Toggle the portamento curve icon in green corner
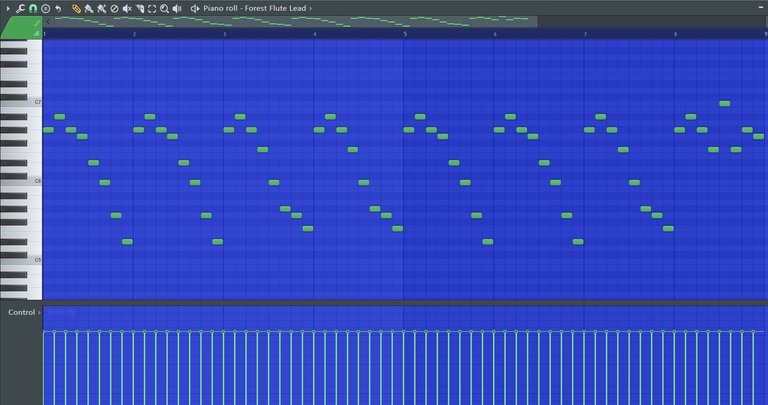The height and width of the screenshot is (405, 768). coord(37,23)
